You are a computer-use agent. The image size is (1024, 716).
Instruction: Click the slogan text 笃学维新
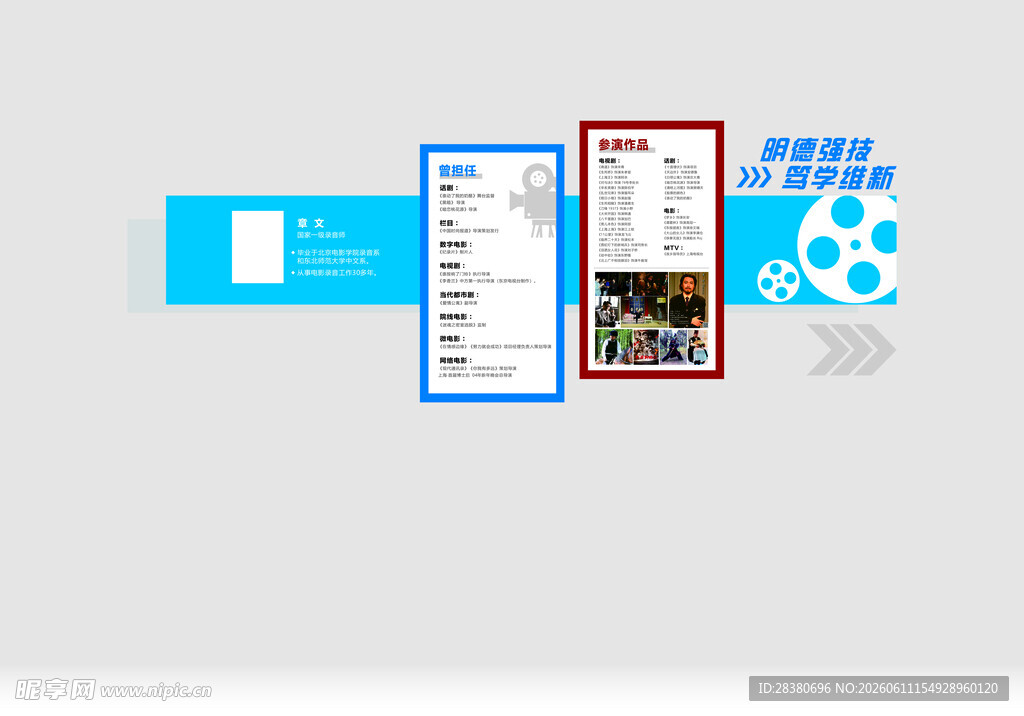(x=839, y=178)
